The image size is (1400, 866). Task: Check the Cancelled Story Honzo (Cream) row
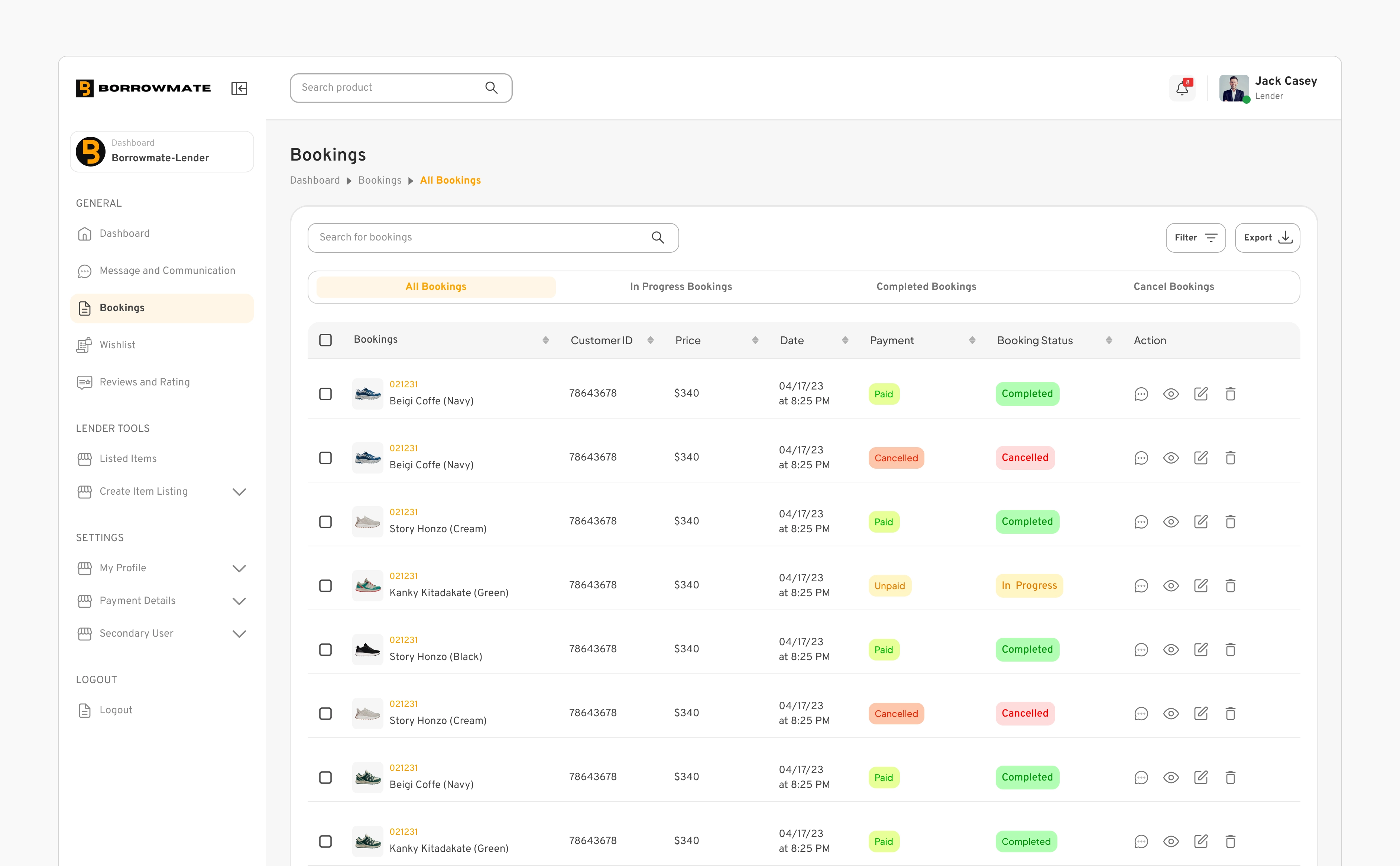click(x=325, y=714)
